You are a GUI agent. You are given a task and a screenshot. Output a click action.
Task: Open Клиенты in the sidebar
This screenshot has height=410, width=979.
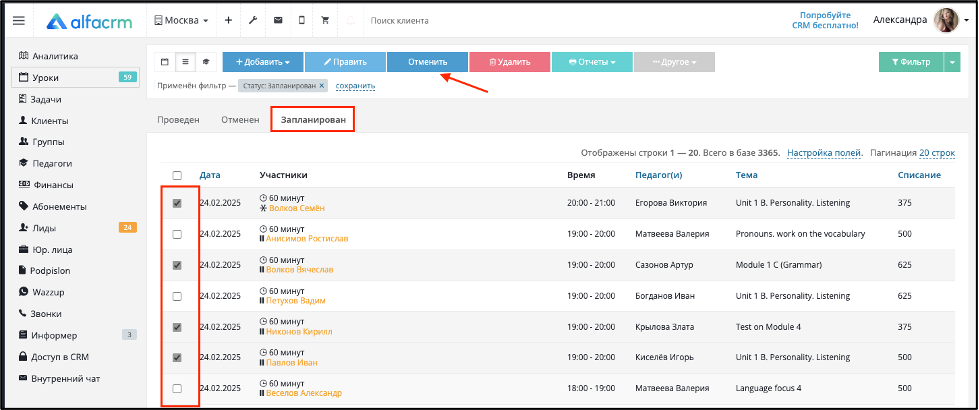(50, 120)
